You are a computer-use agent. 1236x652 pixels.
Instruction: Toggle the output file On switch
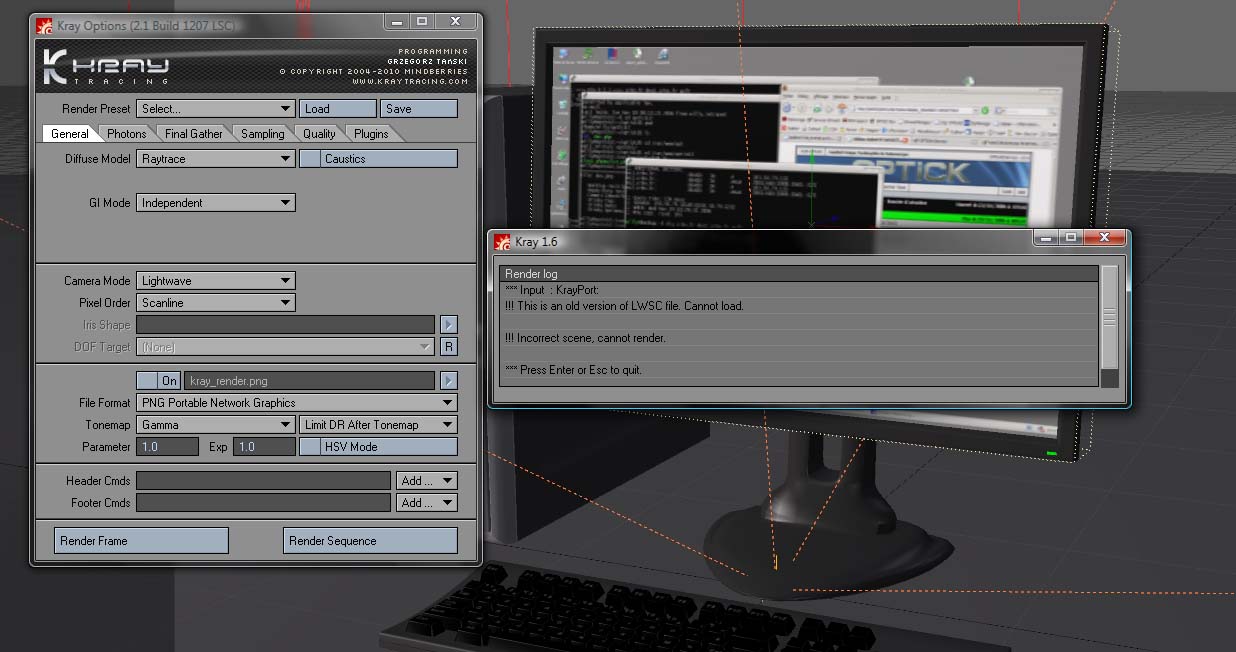tap(158, 381)
